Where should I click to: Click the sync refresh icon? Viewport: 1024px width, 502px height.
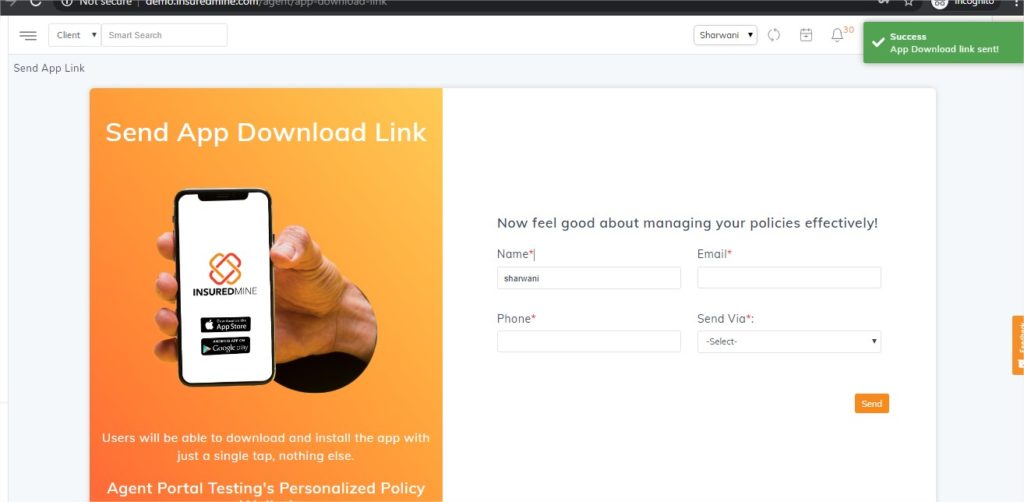click(774, 35)
